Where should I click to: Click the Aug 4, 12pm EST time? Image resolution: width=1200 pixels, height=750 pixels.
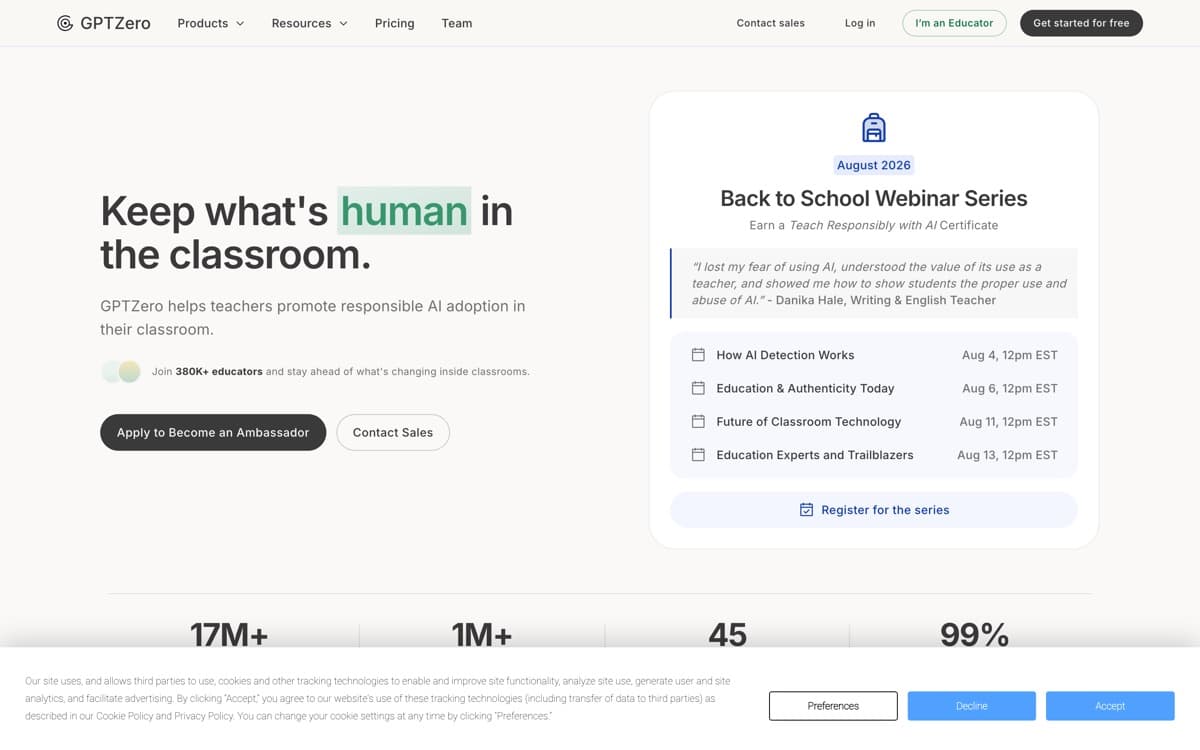coord(1010,355)
